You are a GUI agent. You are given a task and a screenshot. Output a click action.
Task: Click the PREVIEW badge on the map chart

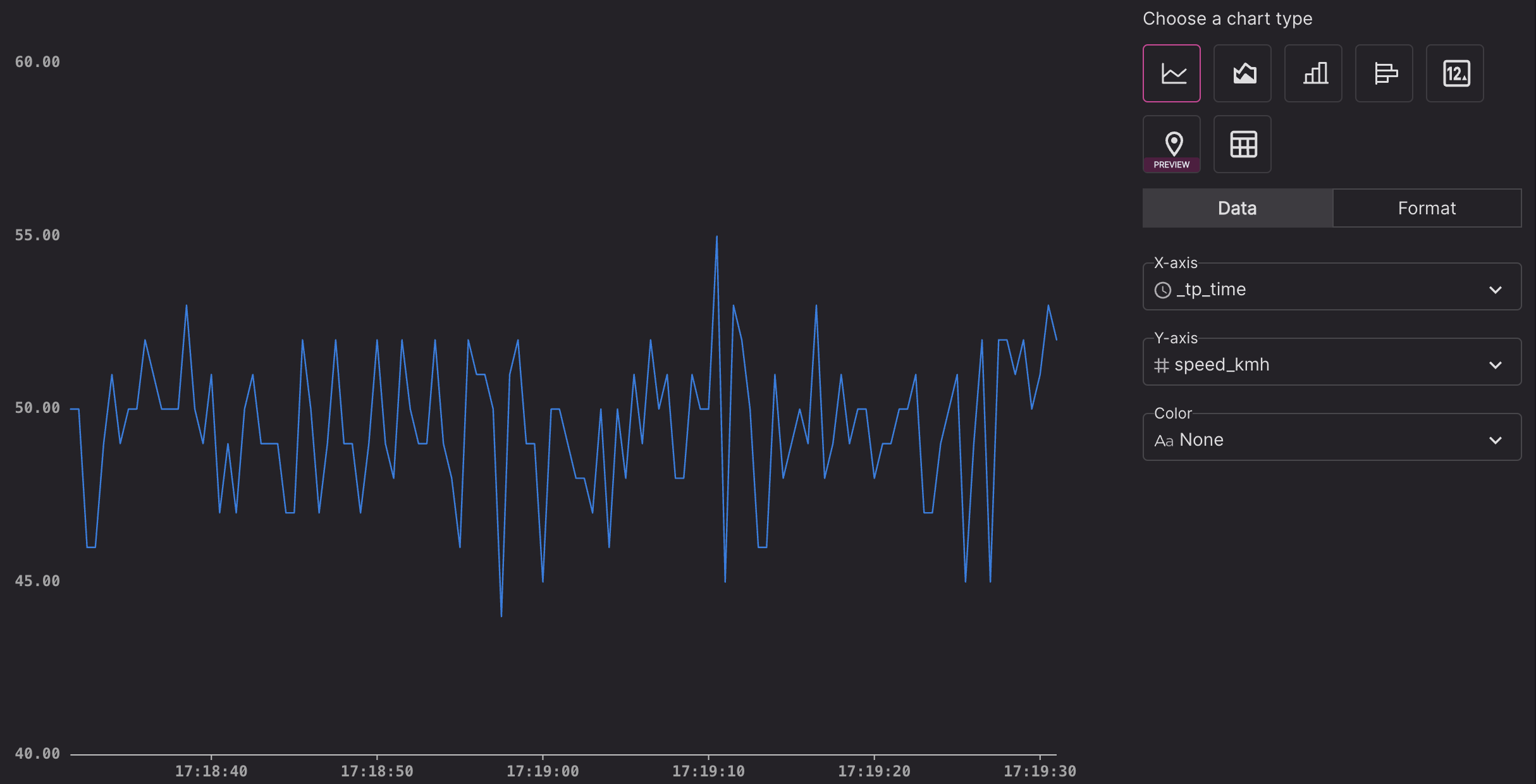coord(1172,164)
